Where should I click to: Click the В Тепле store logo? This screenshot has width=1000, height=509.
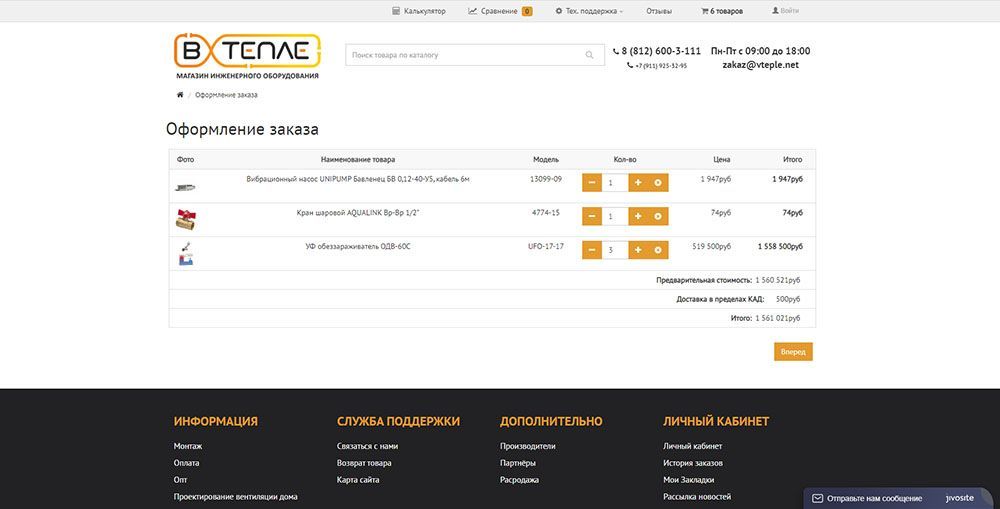tap(247, 57)
